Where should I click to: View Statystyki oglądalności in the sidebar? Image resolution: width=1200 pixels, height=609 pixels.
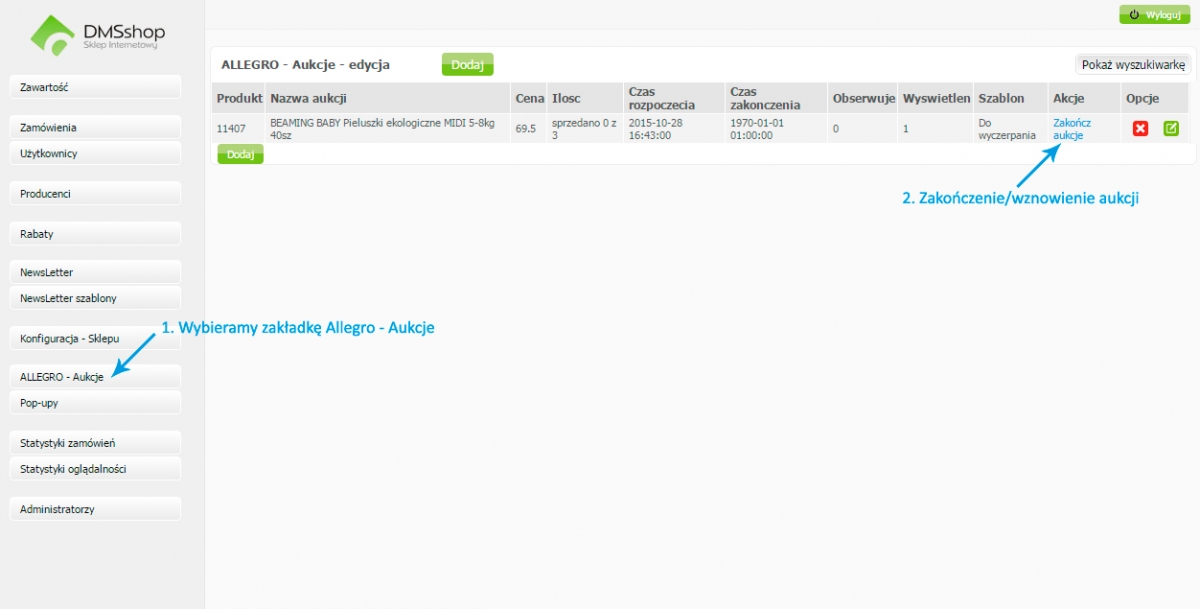pos(95,469)
